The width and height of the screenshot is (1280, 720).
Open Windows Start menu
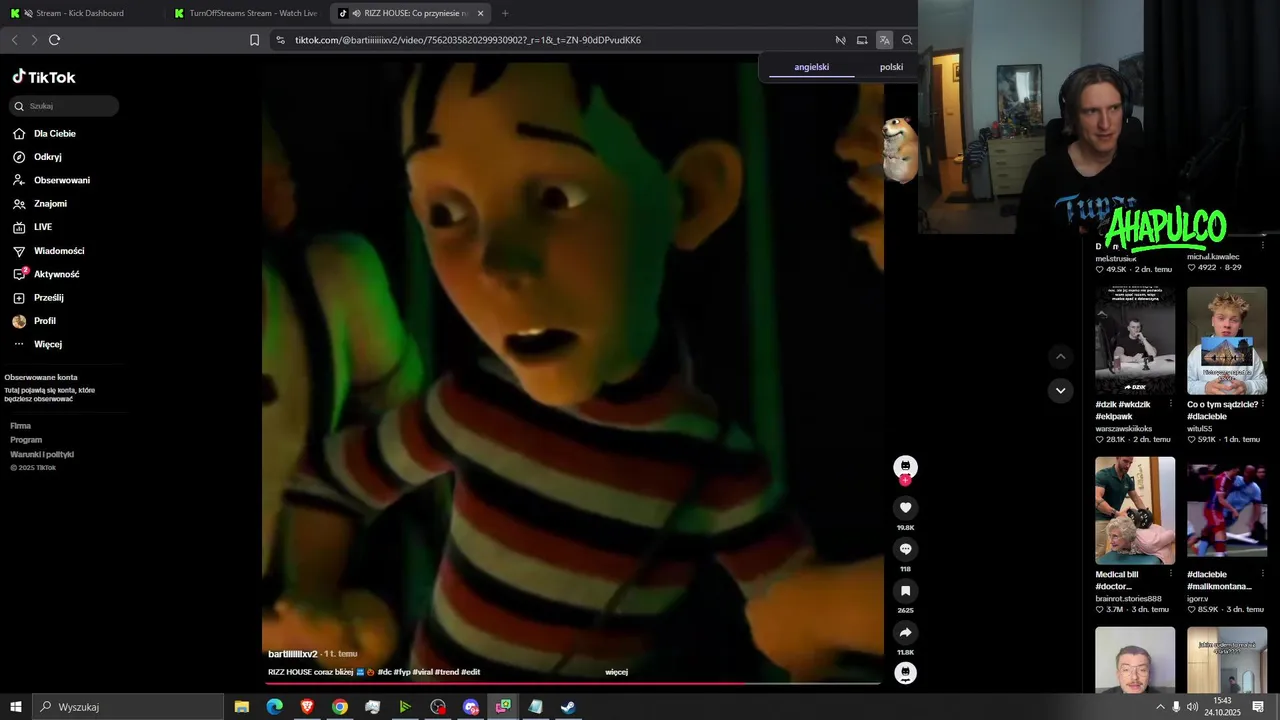tap(16, 707)
